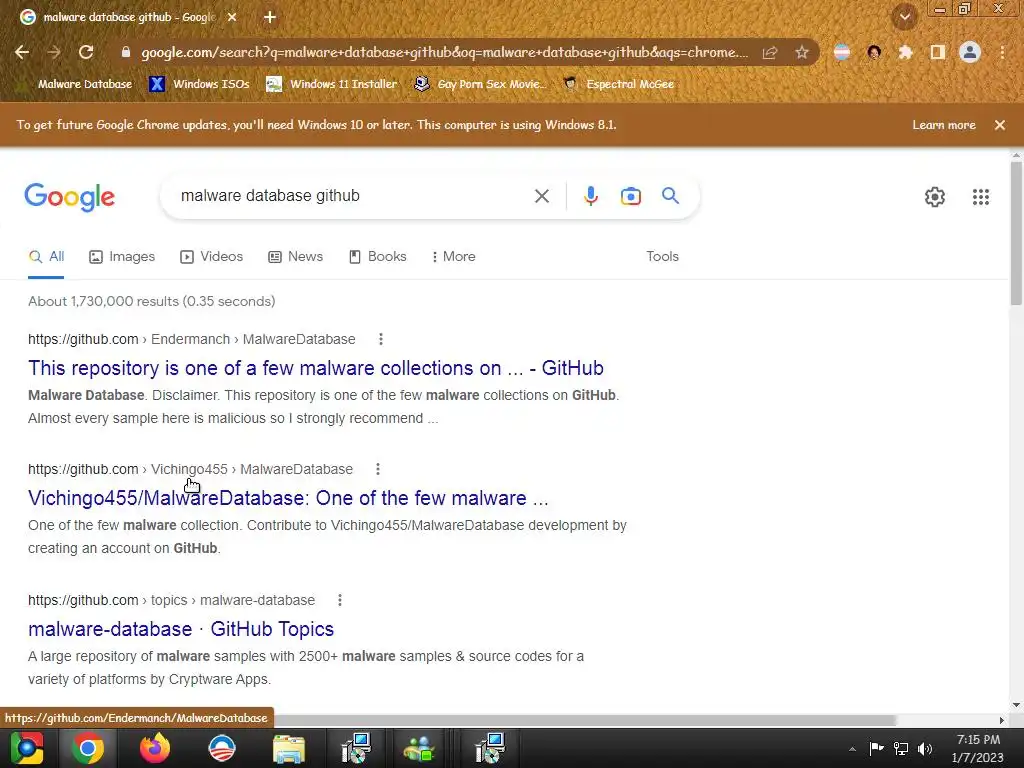
Task: Click the horizontal scrollbar at bottom
Action: [x=584, y=720]
